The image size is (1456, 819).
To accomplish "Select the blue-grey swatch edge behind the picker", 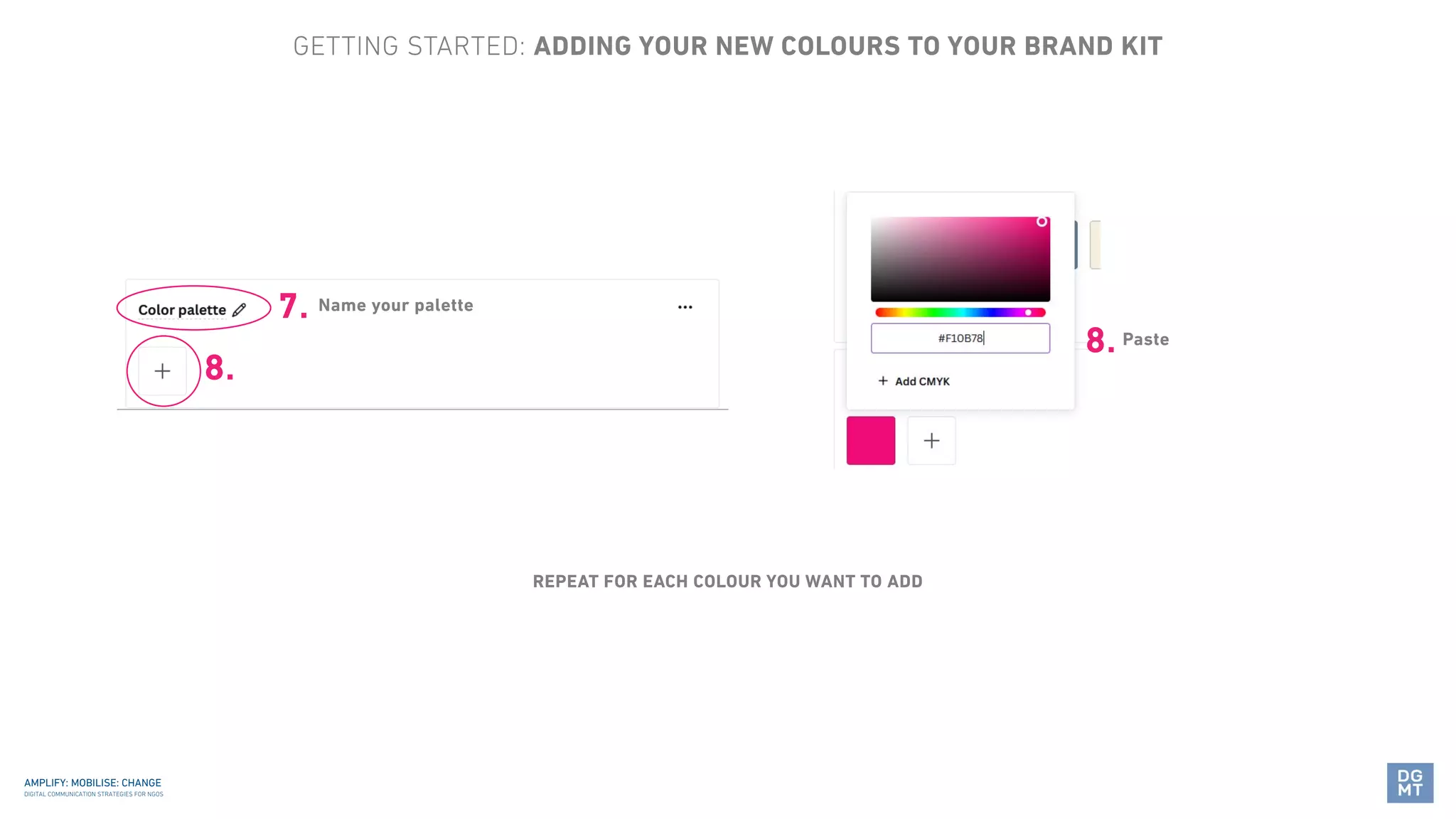I will (x=1076, y=245).
